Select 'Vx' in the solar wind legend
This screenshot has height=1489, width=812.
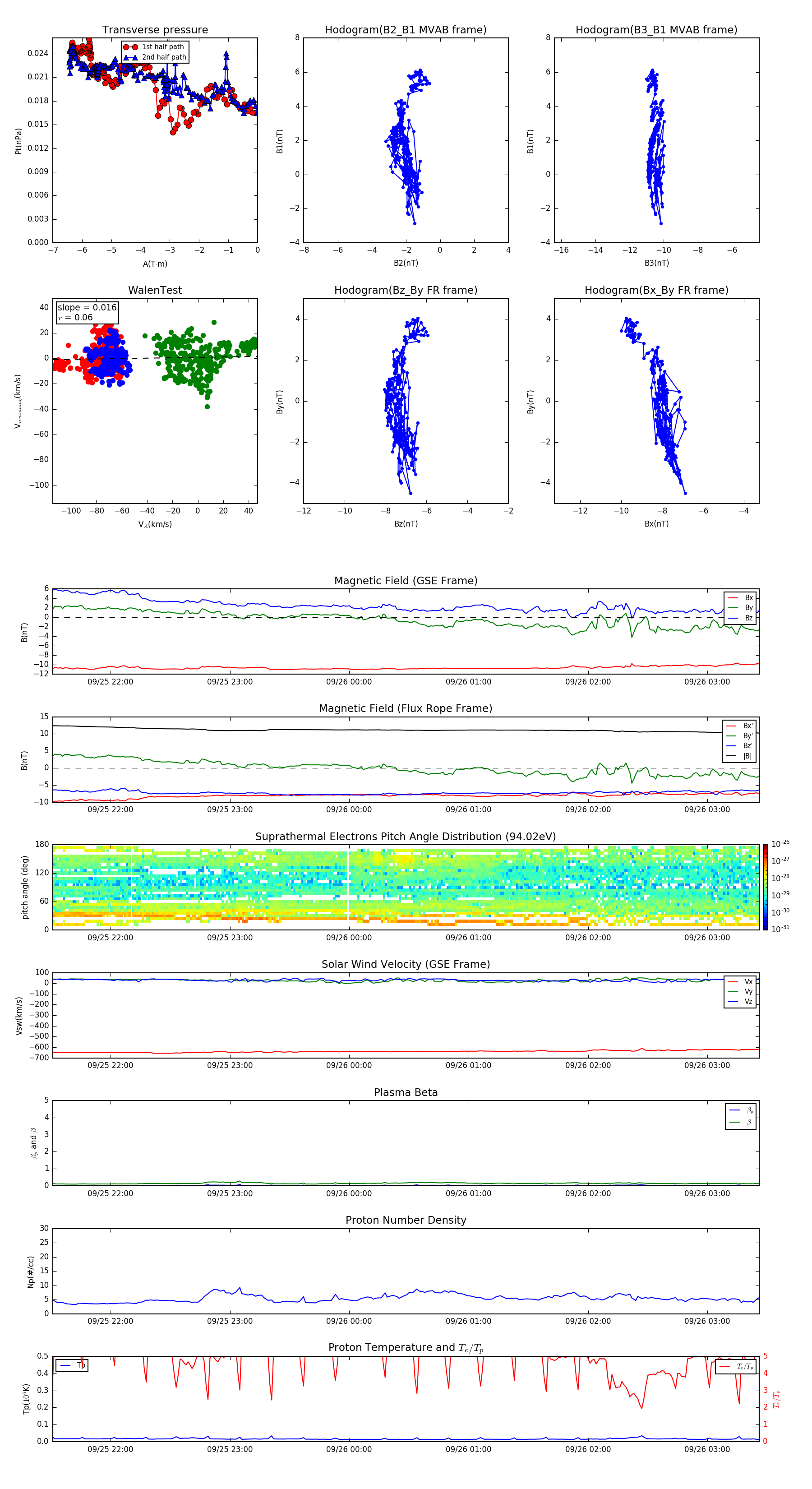(x=741, y=981)
